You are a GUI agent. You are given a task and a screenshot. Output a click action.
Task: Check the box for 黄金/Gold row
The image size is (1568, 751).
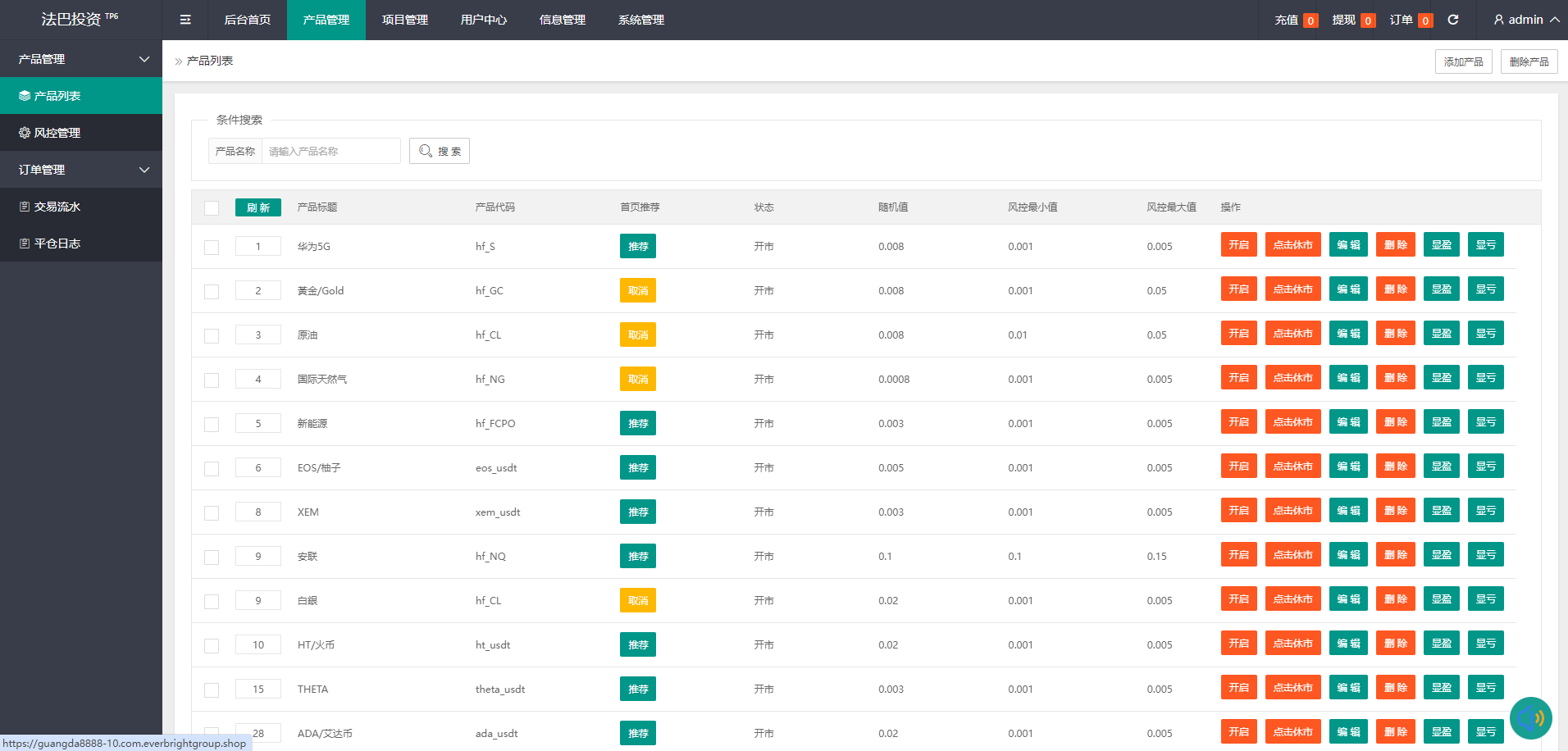pos(212,292)
